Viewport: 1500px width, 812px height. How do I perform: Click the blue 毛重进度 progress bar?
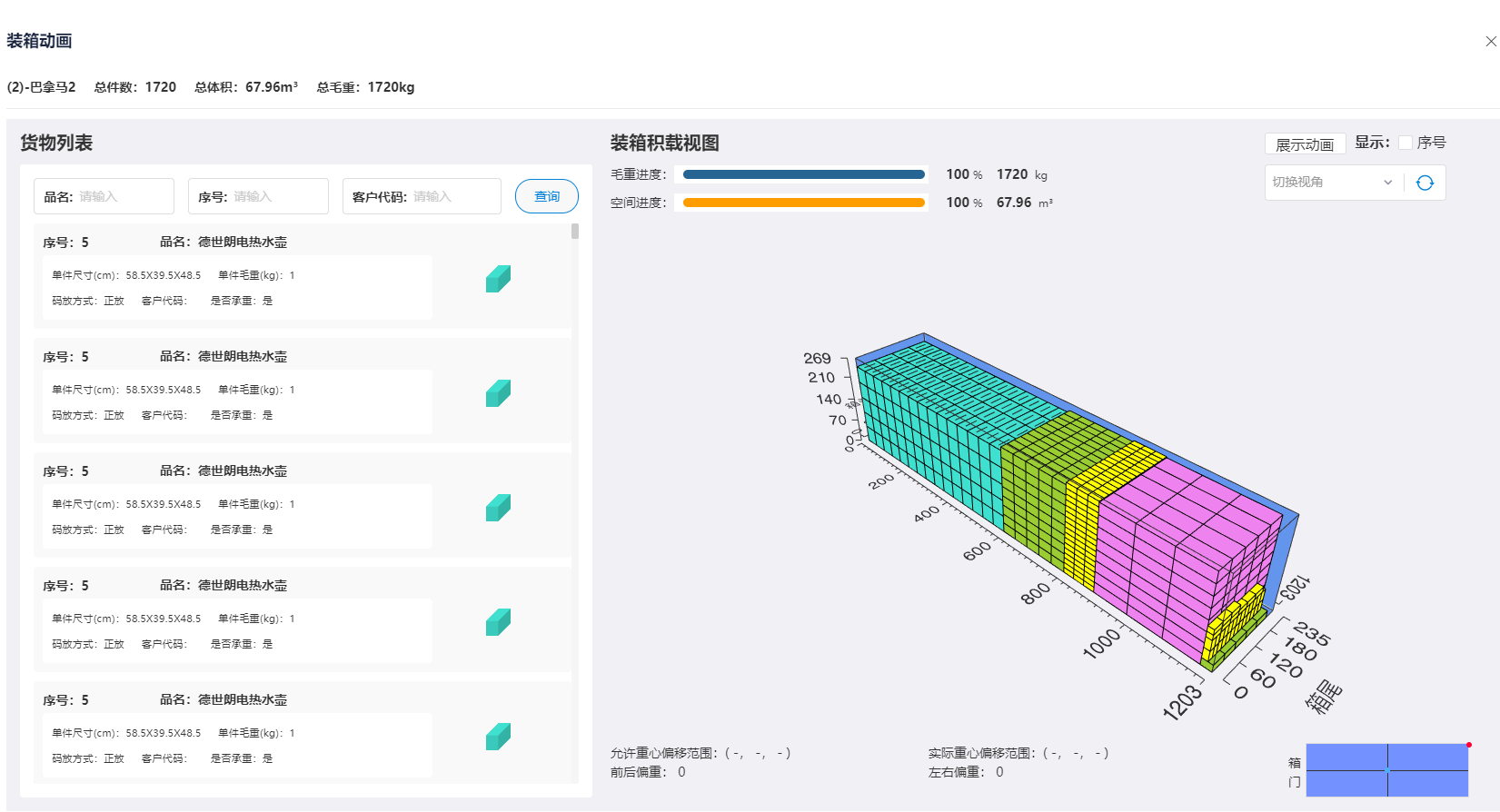click(x=803, y=174)
